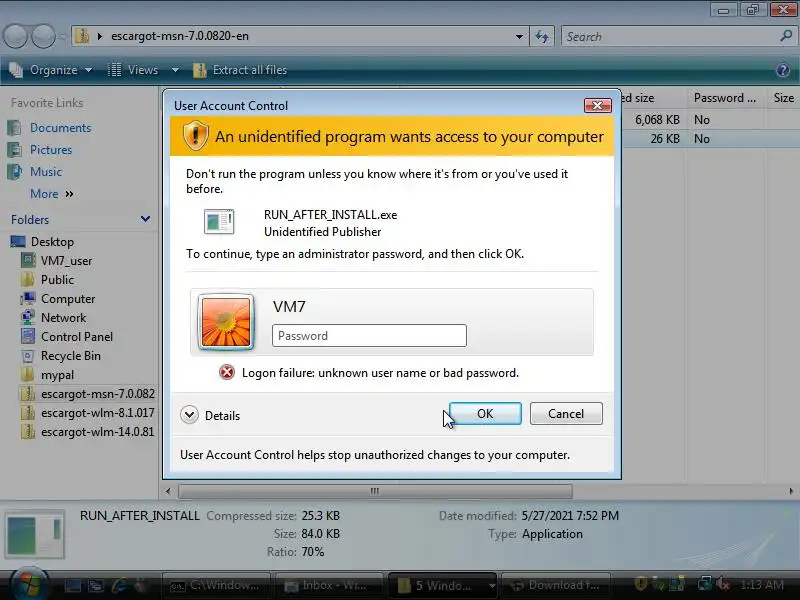Click the security shield tray icon
The image size is (800, 600).
pos(640,584)
